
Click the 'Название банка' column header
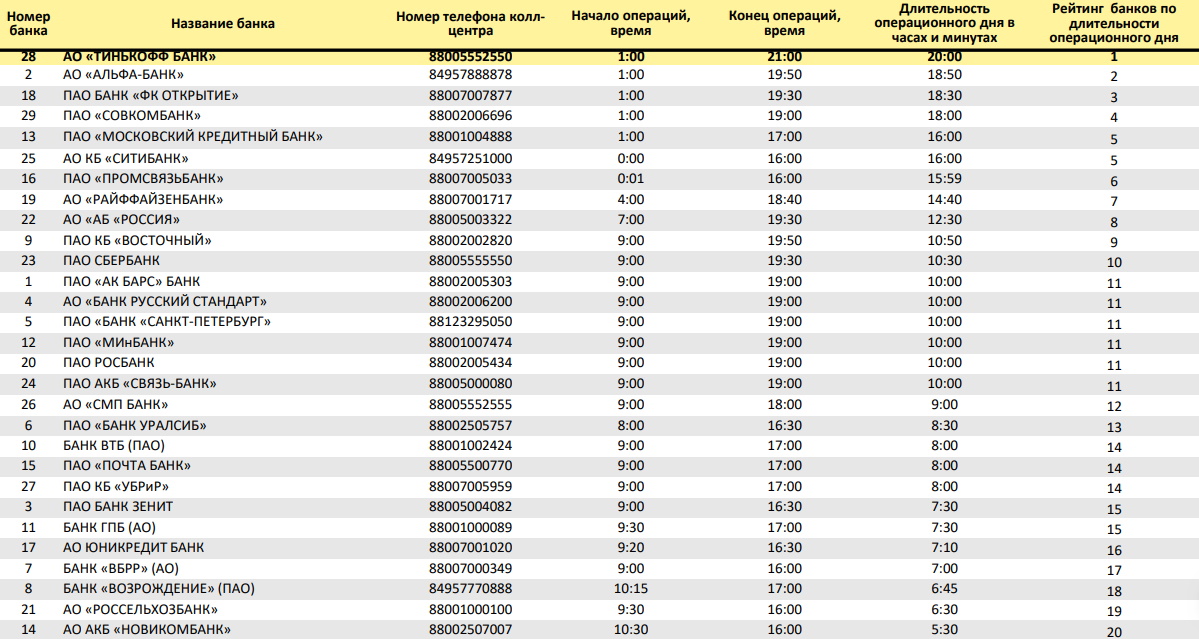coord(222,24)
